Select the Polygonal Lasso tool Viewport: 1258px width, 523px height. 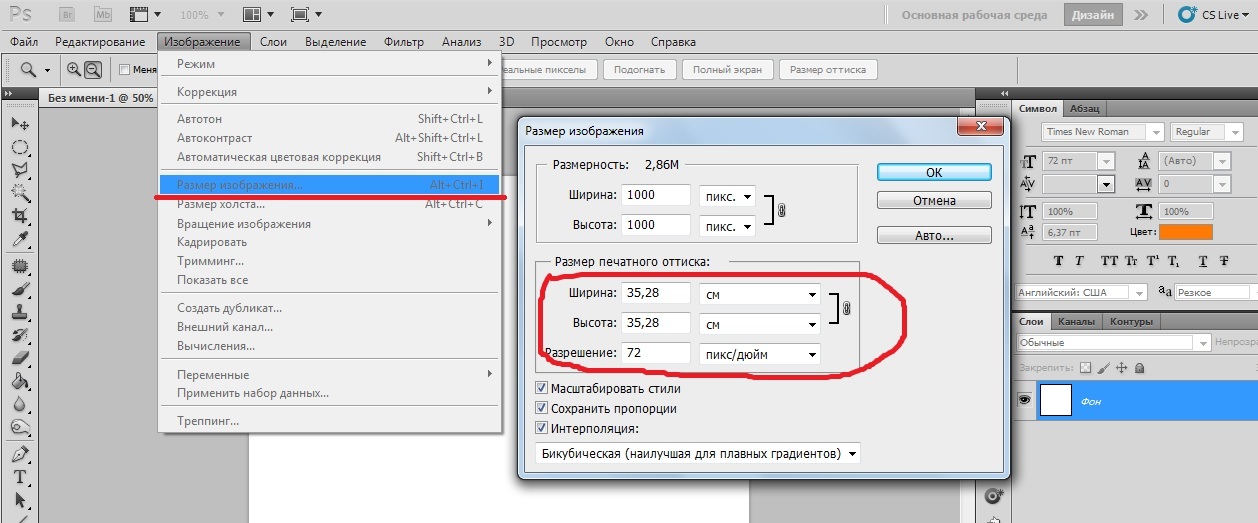pos(19,170)
